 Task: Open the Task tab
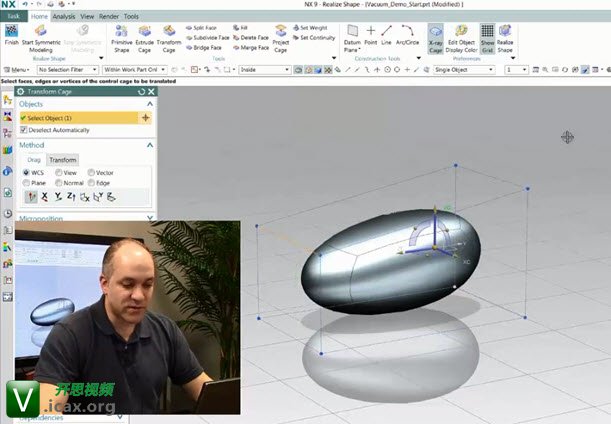[x=14, y=16]
